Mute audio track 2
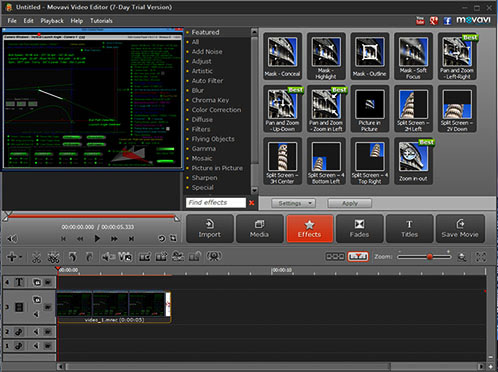The image size is (498, 372). [x=36, y=332]
